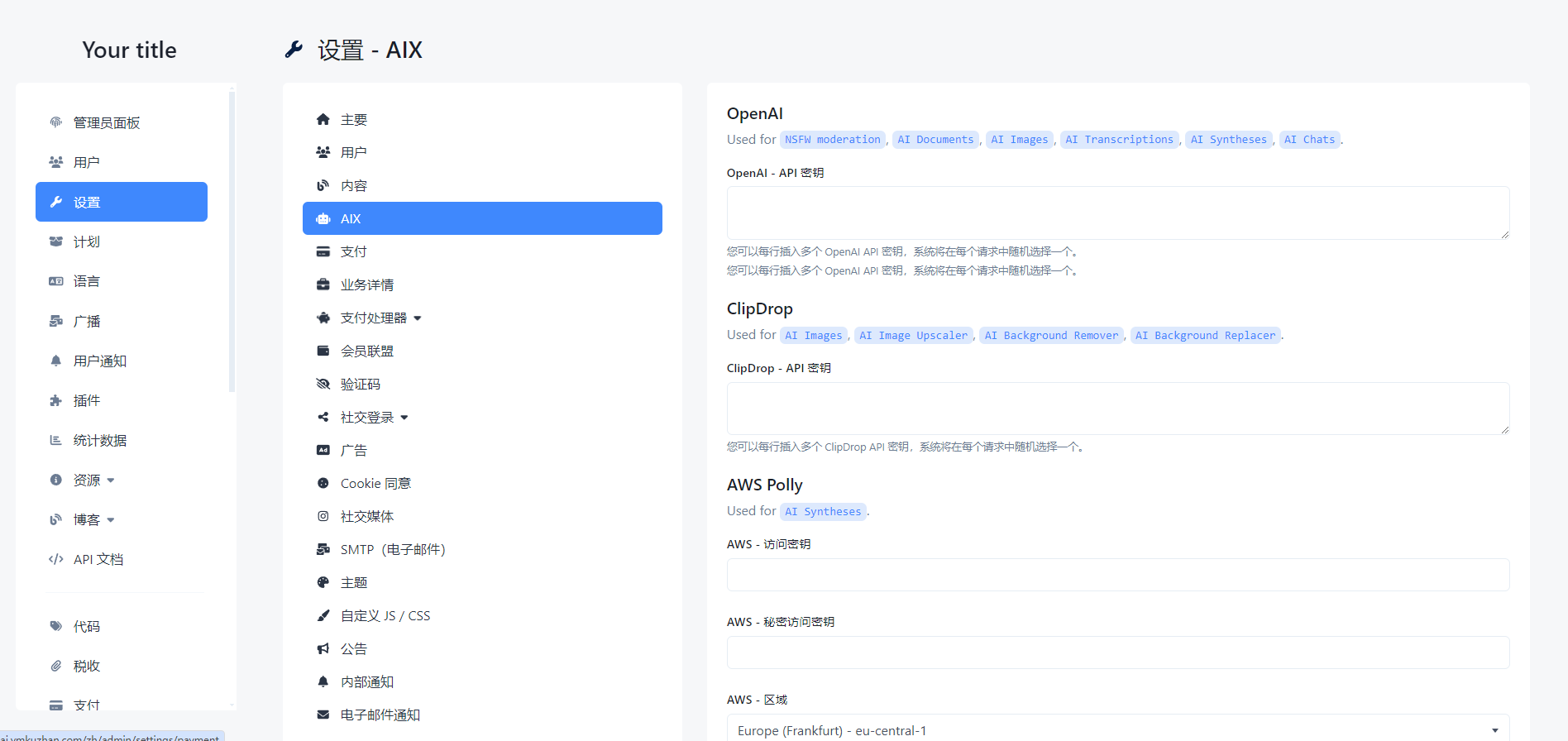Click the Instagram icon beside 社交媒体

[x=323, y=516]
